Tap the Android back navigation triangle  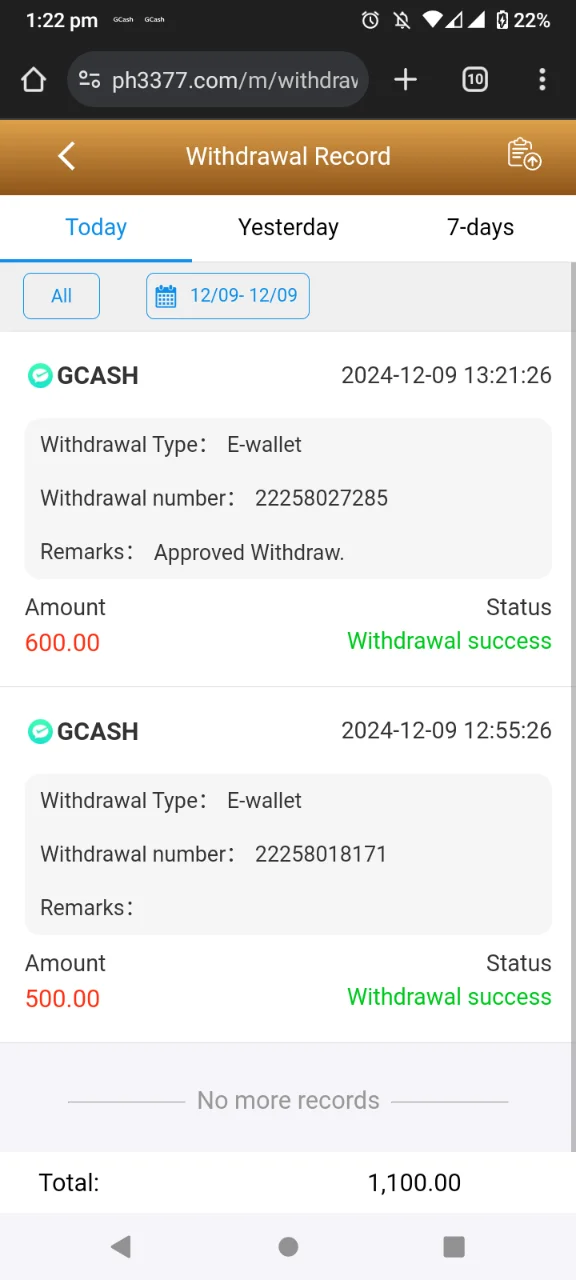tap(121, 1246)
